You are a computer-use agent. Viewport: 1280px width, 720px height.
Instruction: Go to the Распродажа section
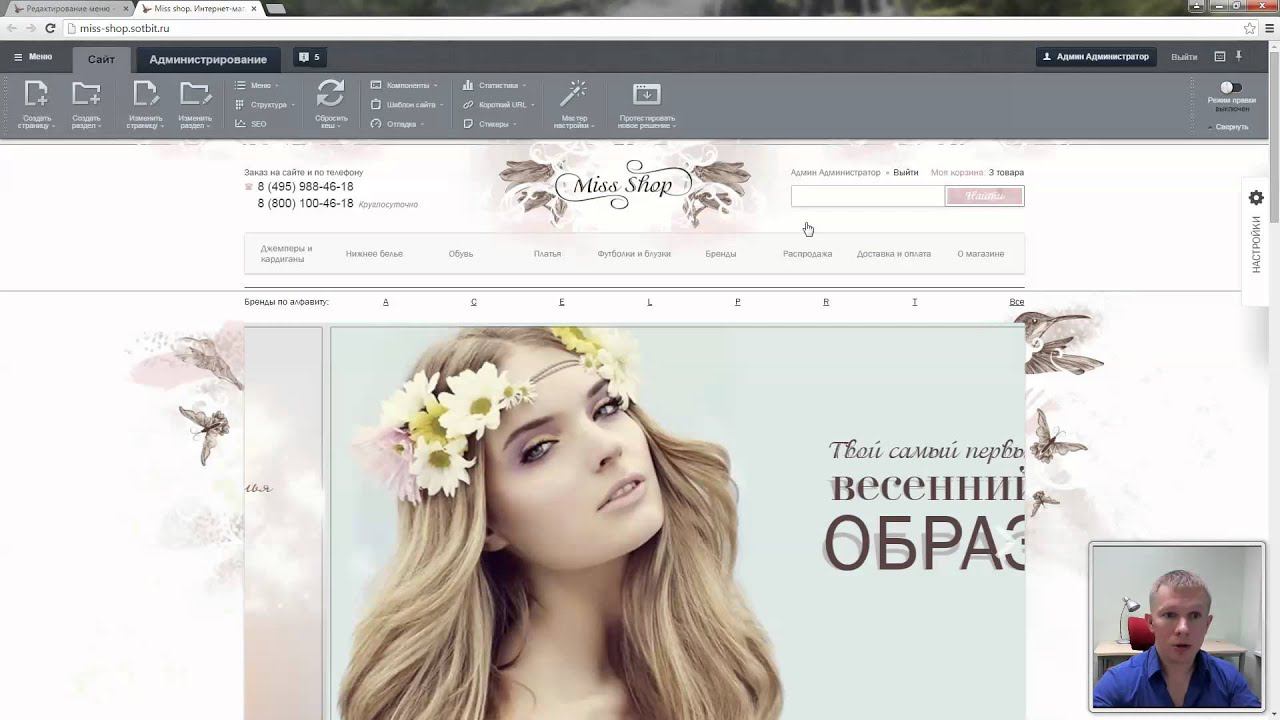(807, 254)
